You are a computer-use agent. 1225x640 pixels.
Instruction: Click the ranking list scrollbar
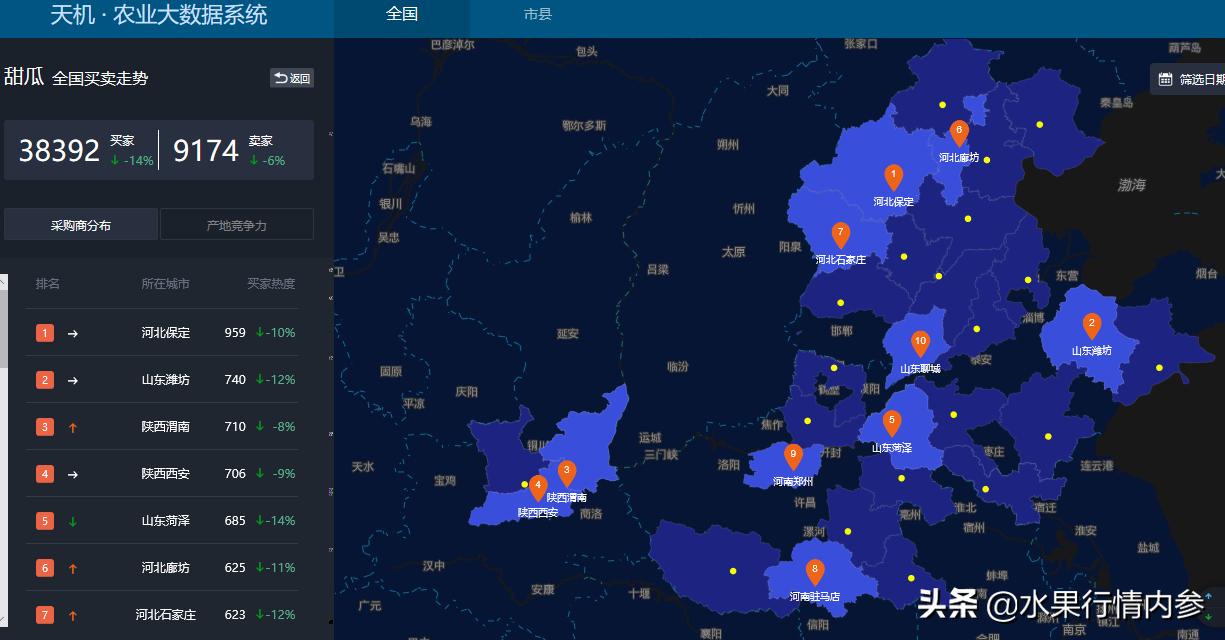4,320
